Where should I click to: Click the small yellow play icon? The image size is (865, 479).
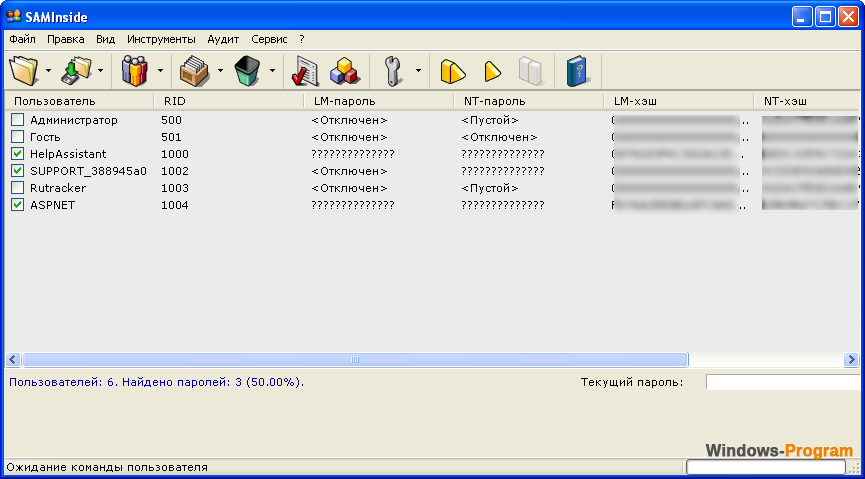(493, 71)
